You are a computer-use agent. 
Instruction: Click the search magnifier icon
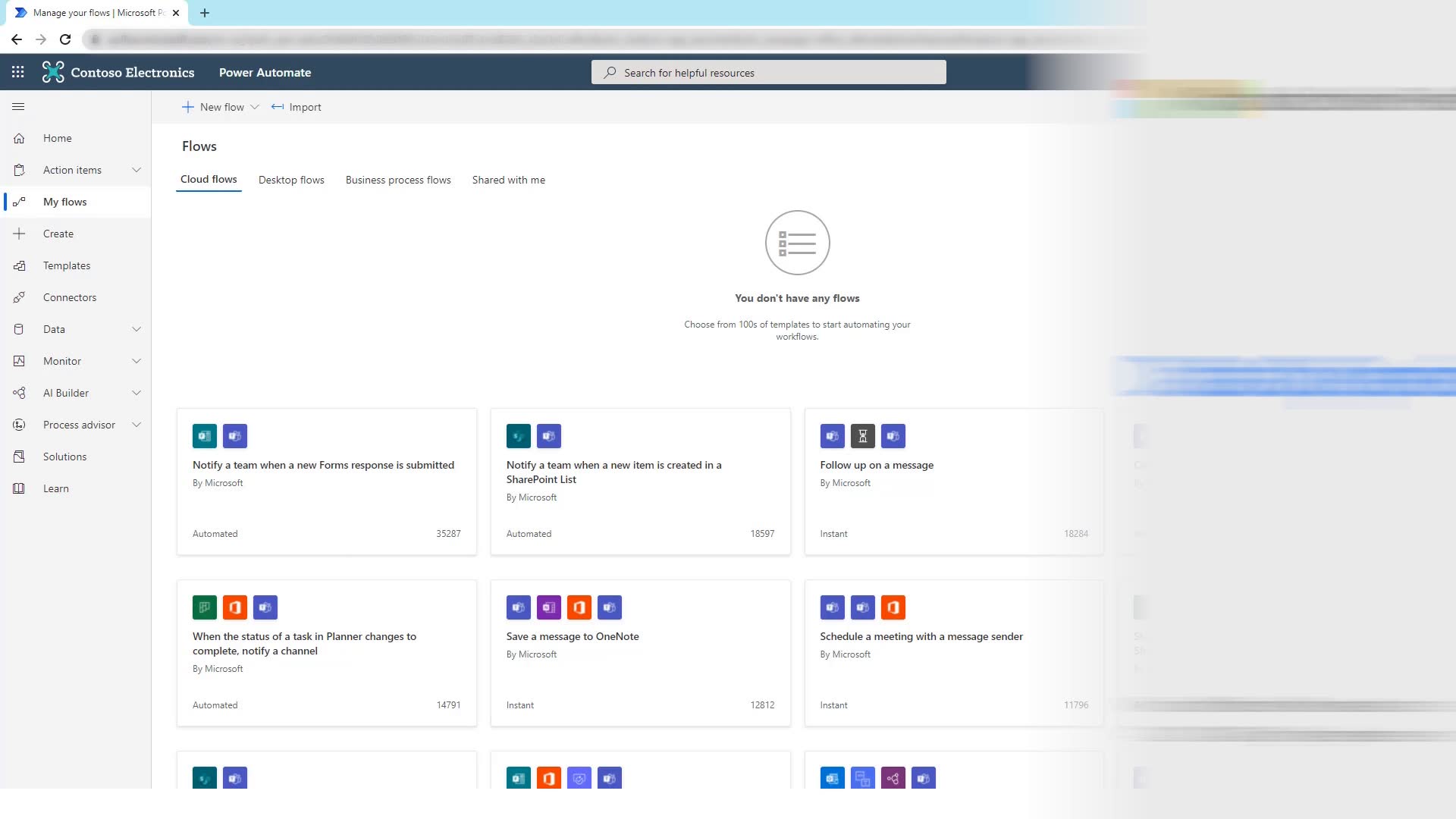pyautogui.click(x=610, y=73)
